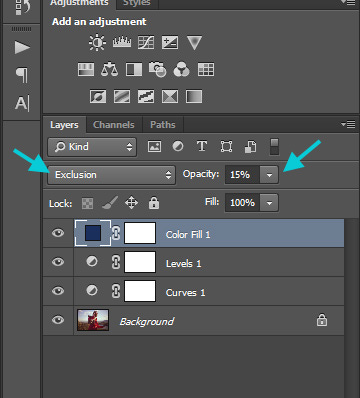Add a Selective Color adjustment
360x398 pixels.
click(x=170, y=97)
